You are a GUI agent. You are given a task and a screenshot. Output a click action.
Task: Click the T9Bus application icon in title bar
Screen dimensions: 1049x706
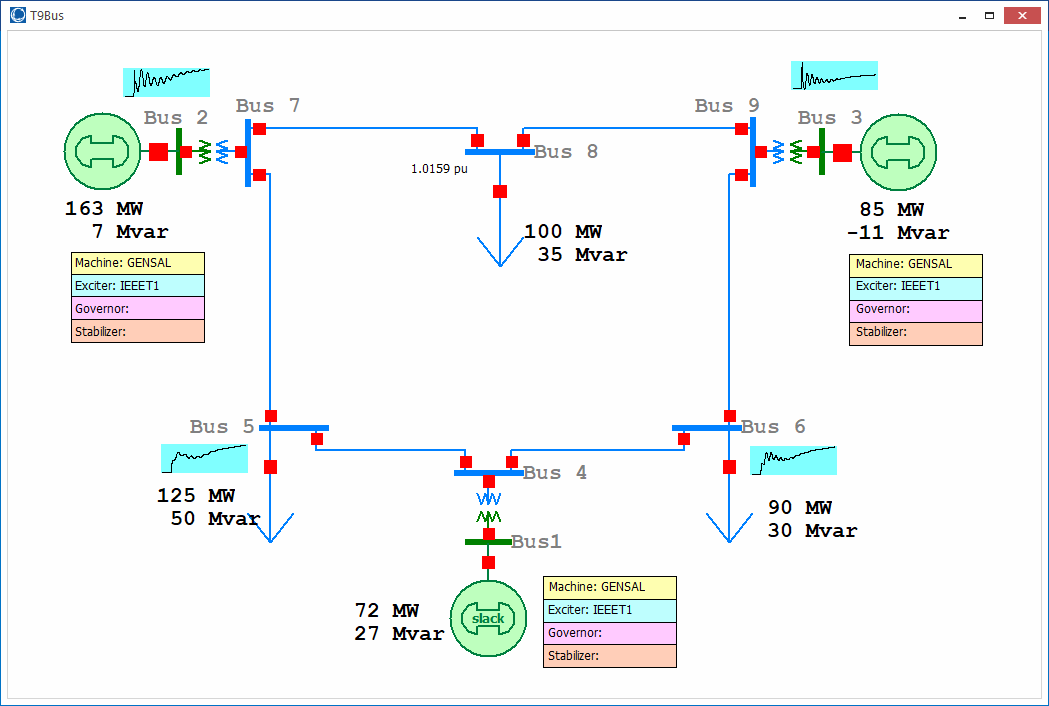click(17, 16)
